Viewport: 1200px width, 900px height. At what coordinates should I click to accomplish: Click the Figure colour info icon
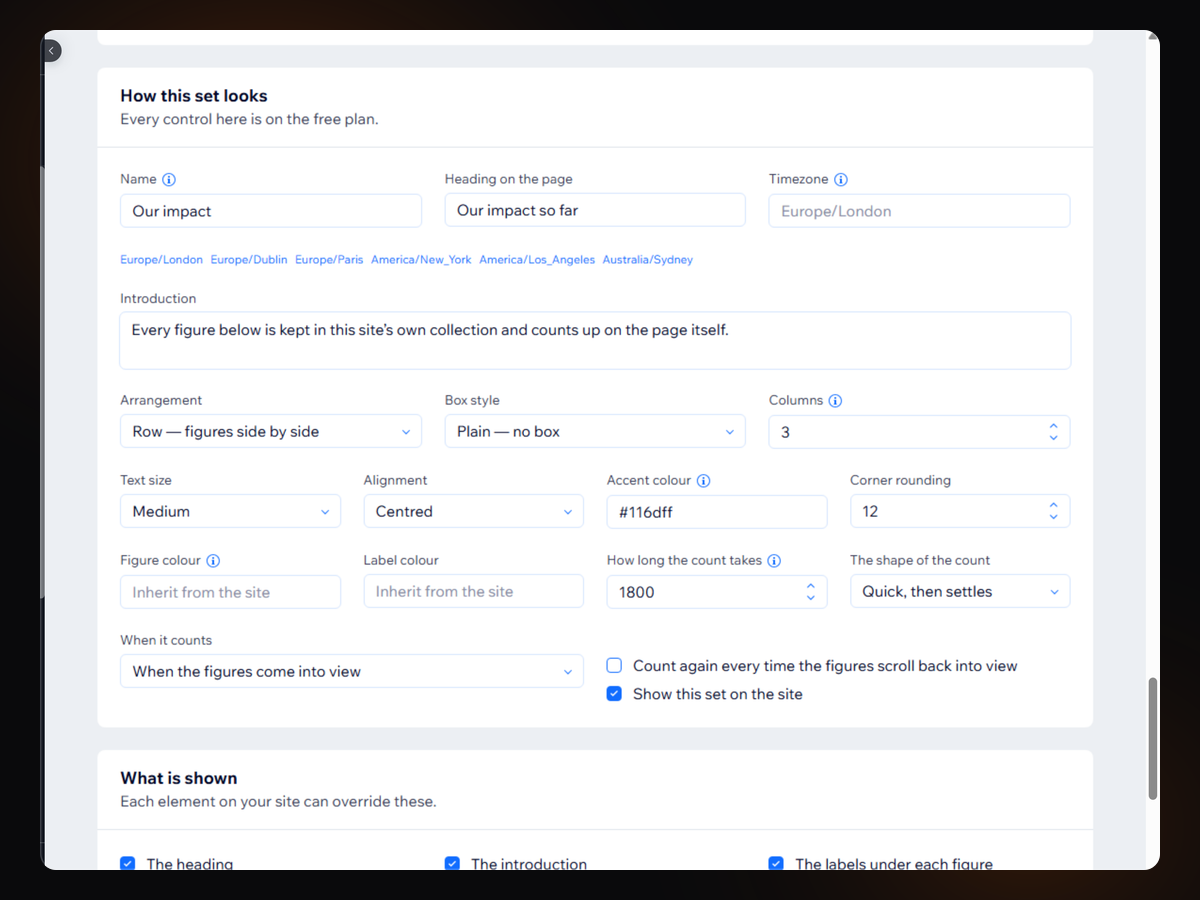tap(213, 561)
